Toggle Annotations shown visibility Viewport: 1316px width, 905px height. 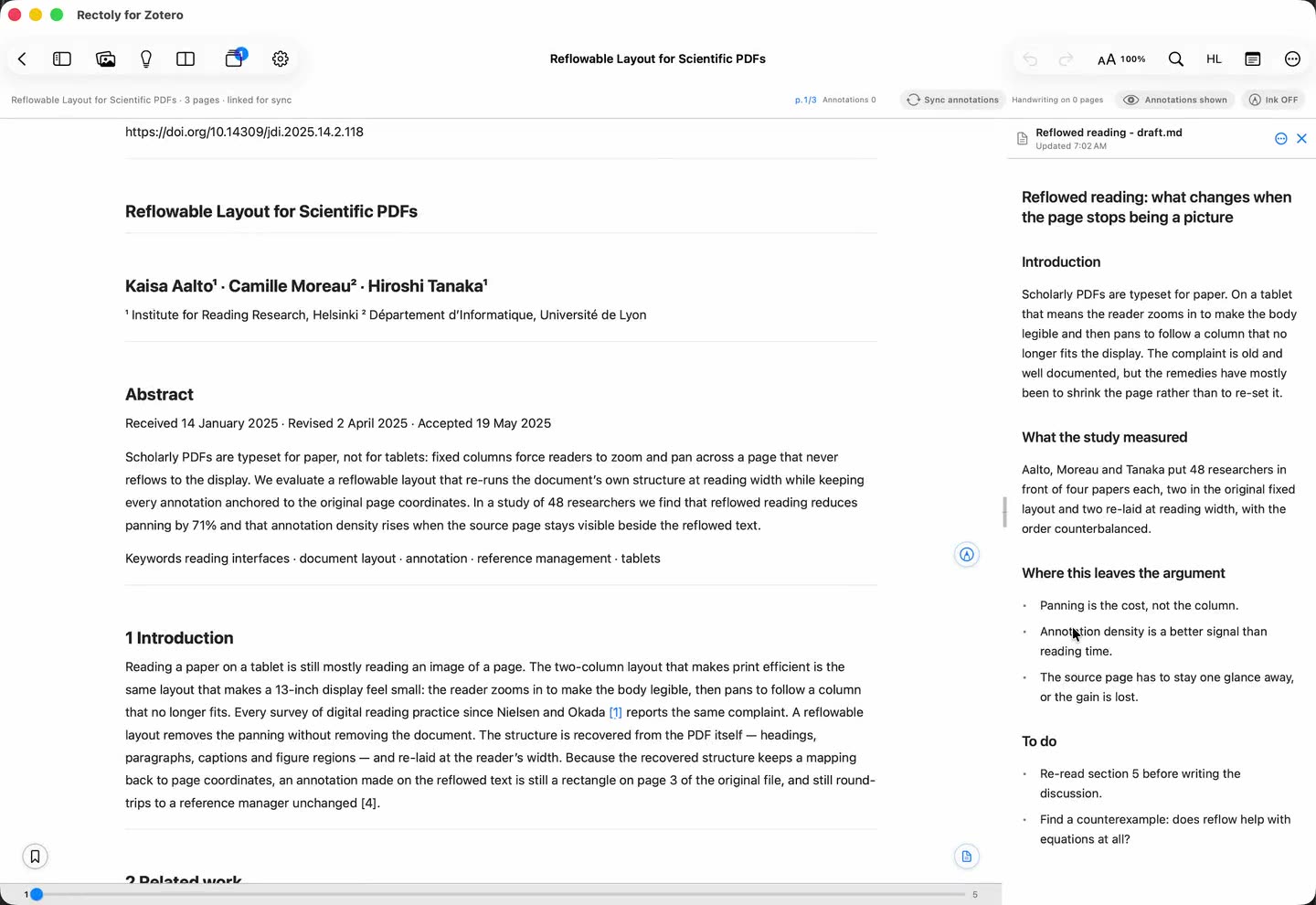tap(1175, 100)
